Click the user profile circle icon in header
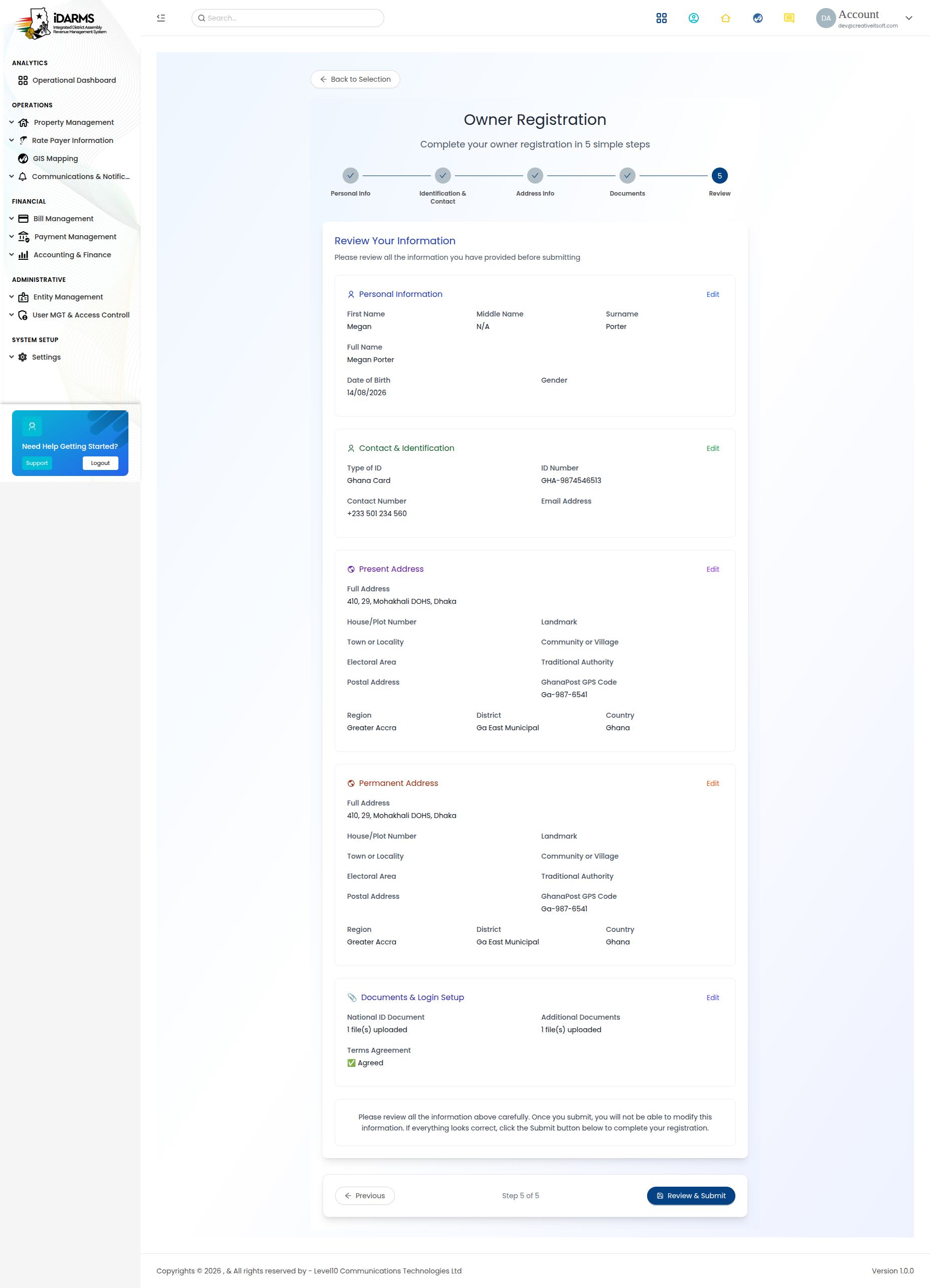This screenshot has width=930, height=1288. coord(693,18)
